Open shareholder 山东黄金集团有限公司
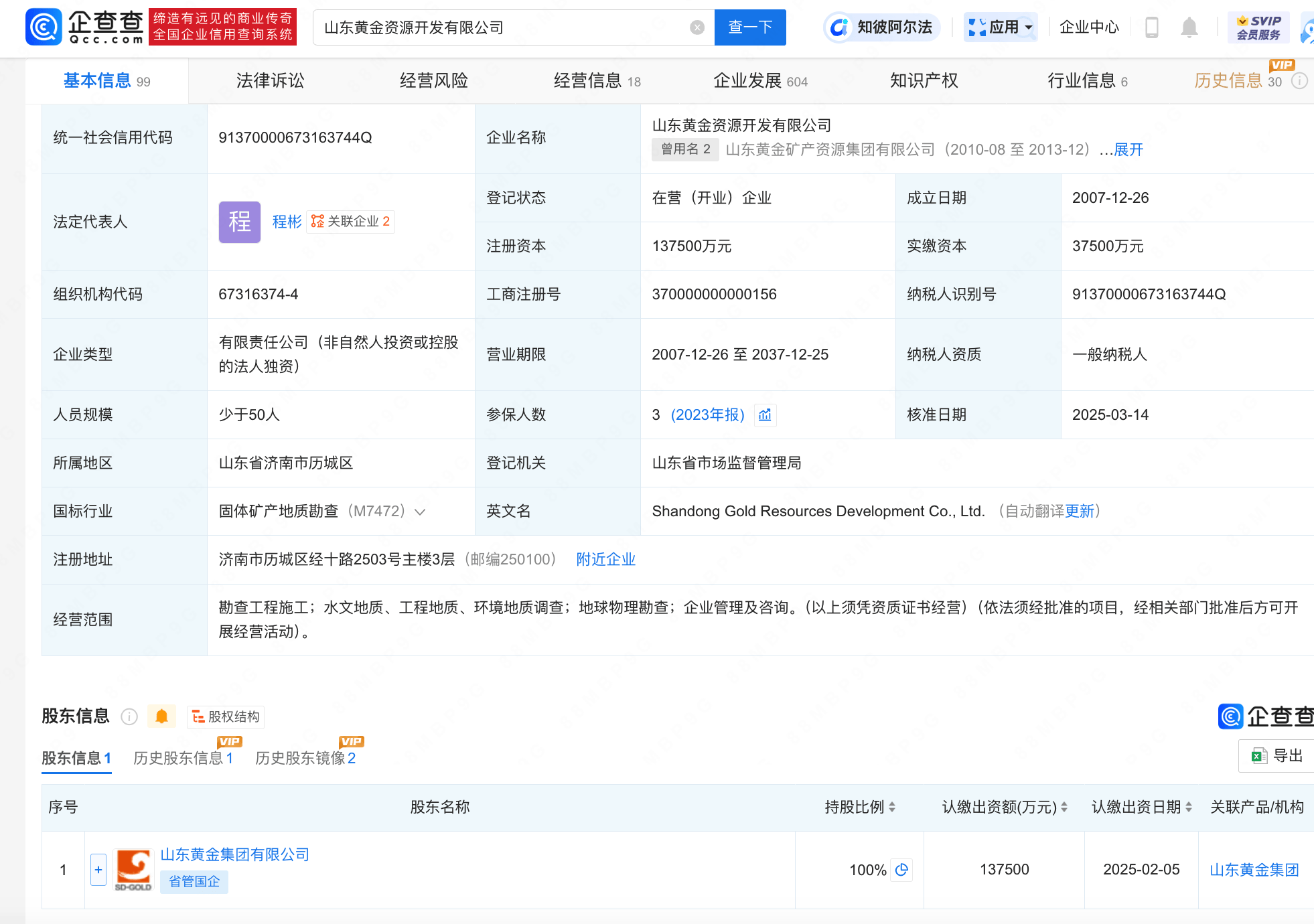This screenshot has height=924, width=1314. coord(235,855)
